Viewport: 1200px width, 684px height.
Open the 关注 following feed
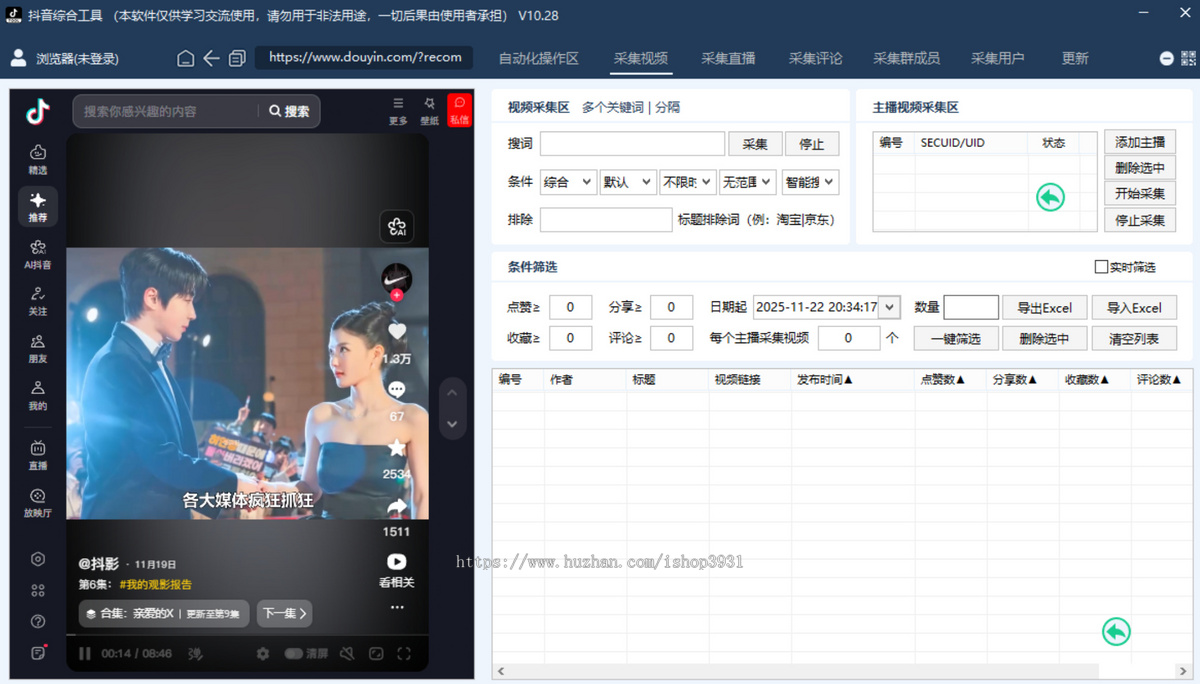pyautogui.click(x=38, y=301)
